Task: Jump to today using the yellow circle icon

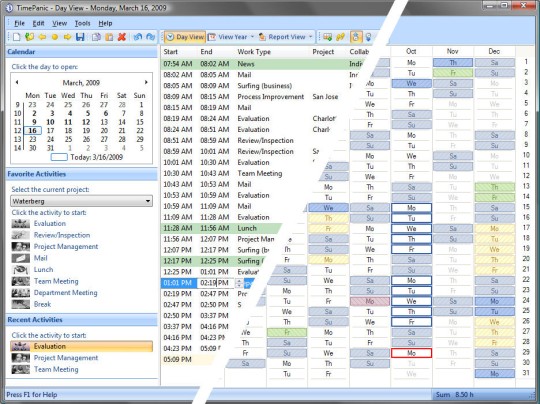Action: click(55, 37)
